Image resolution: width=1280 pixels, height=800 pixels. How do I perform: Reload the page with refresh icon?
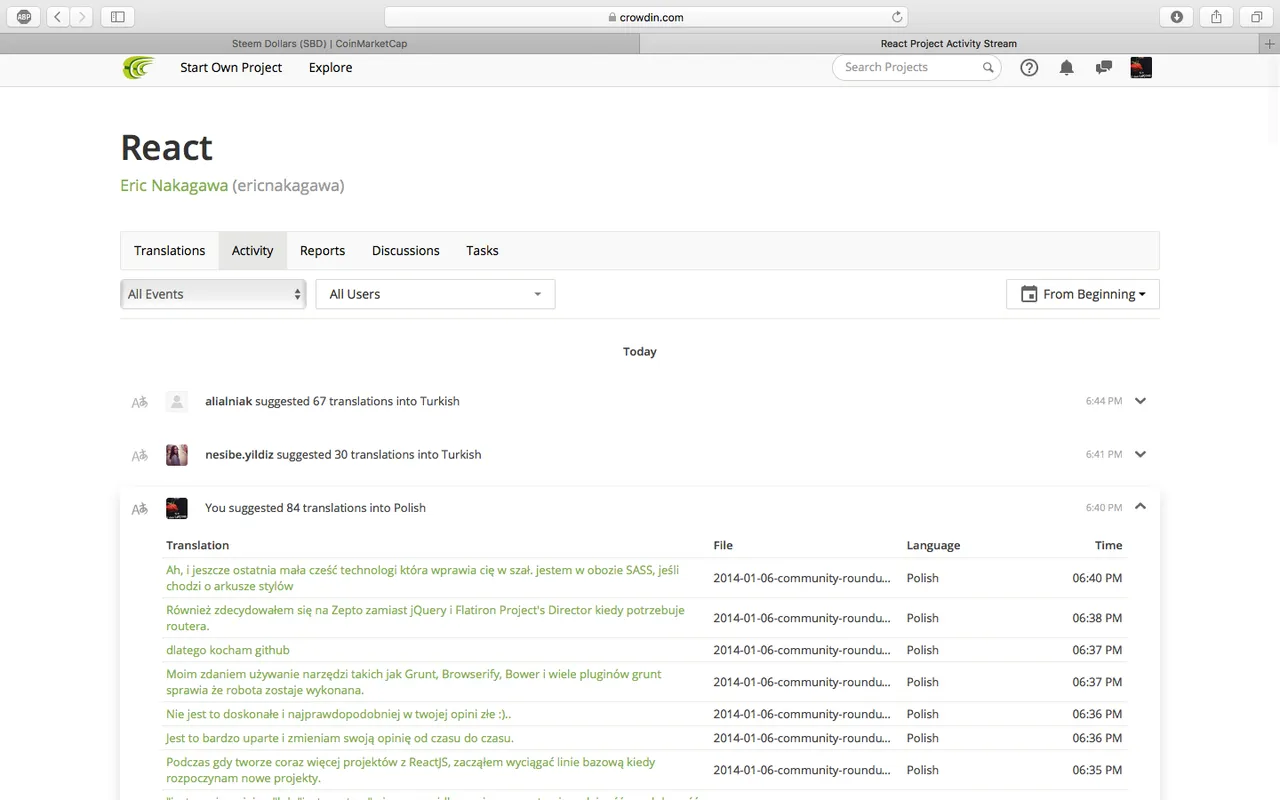(897, 16)
